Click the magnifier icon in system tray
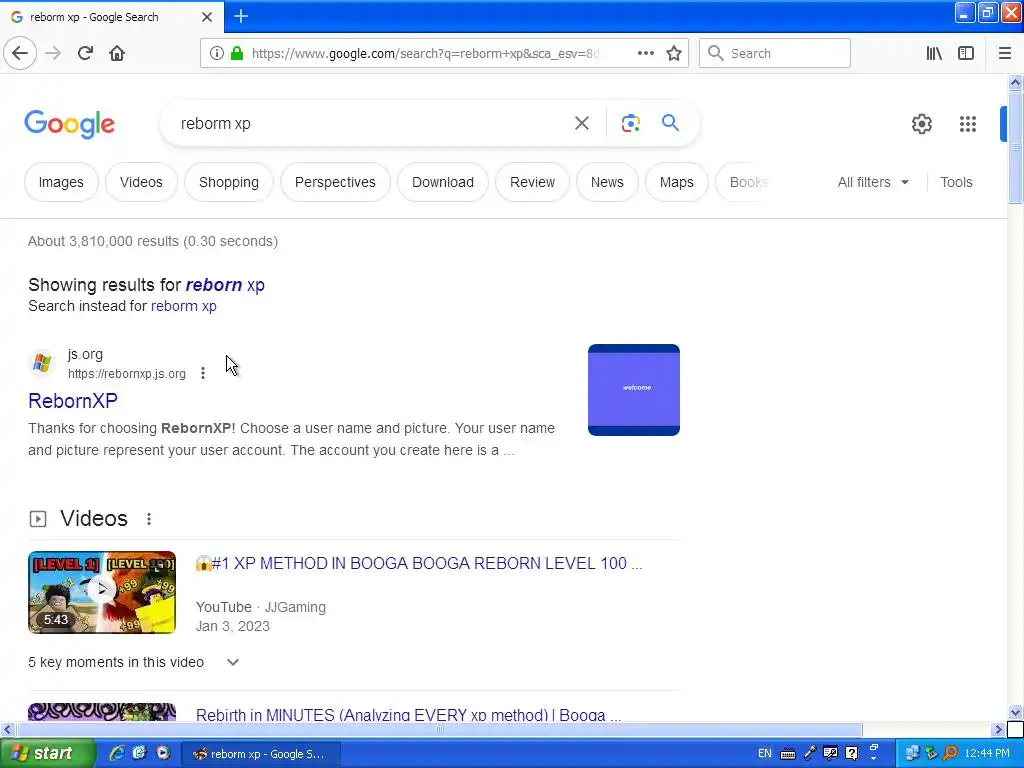Screen dimensions: 1024x768 (x=950, y=753)
